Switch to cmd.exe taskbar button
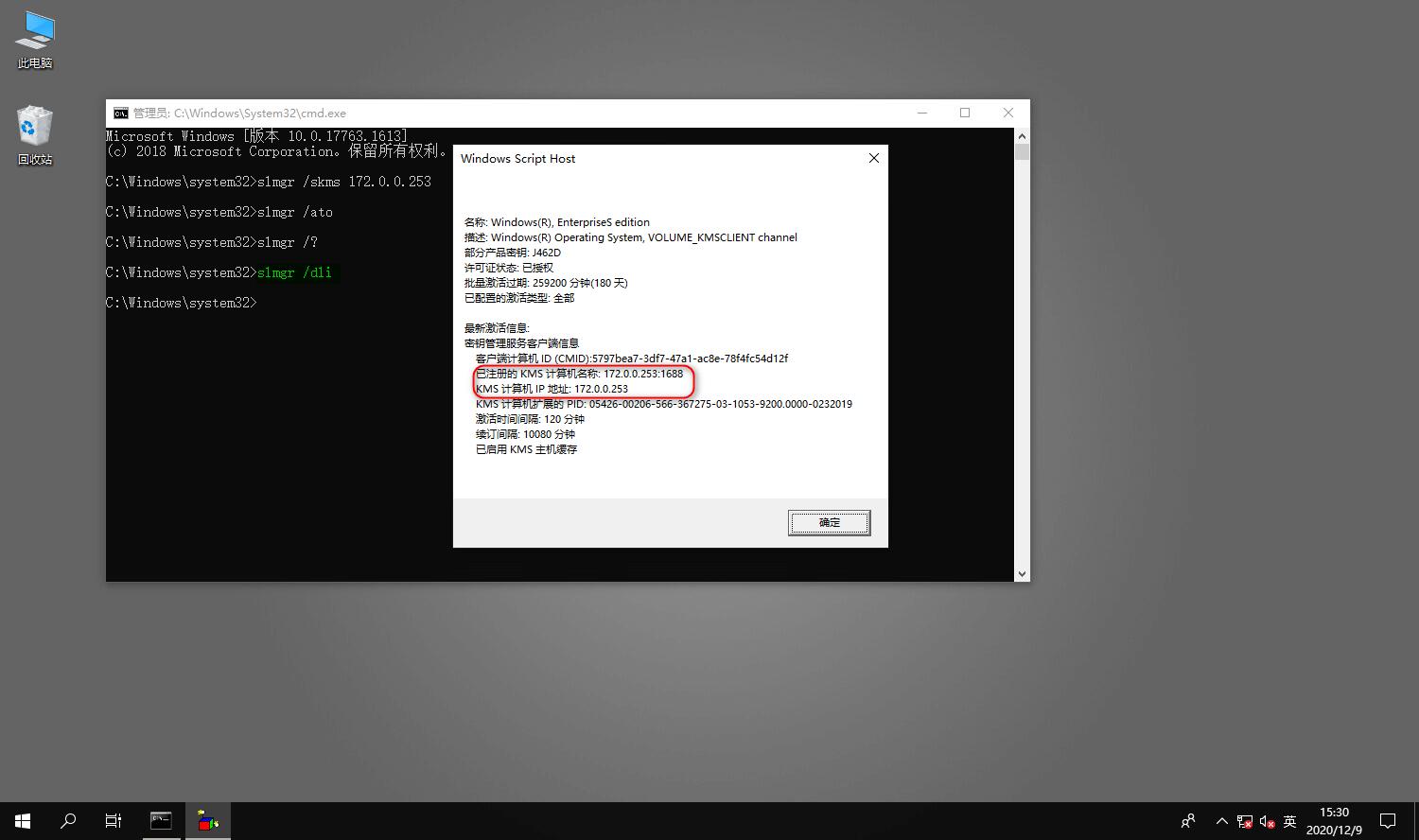Image resolution: width=1419 pixels, height=840 pixels. (x=161, y=821)
